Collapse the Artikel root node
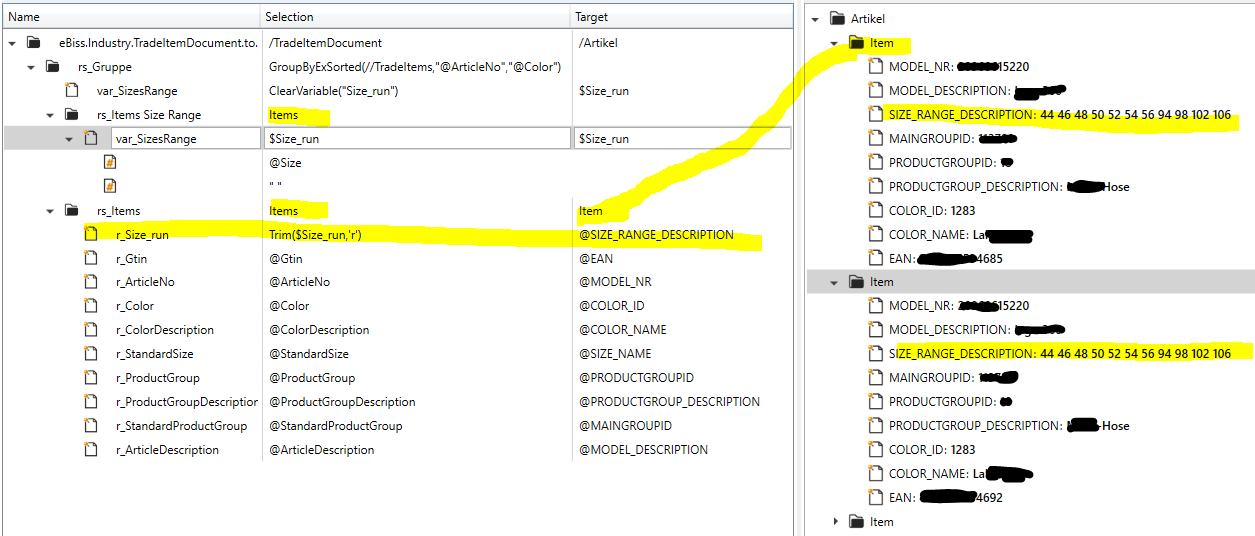 click(816, 19)
